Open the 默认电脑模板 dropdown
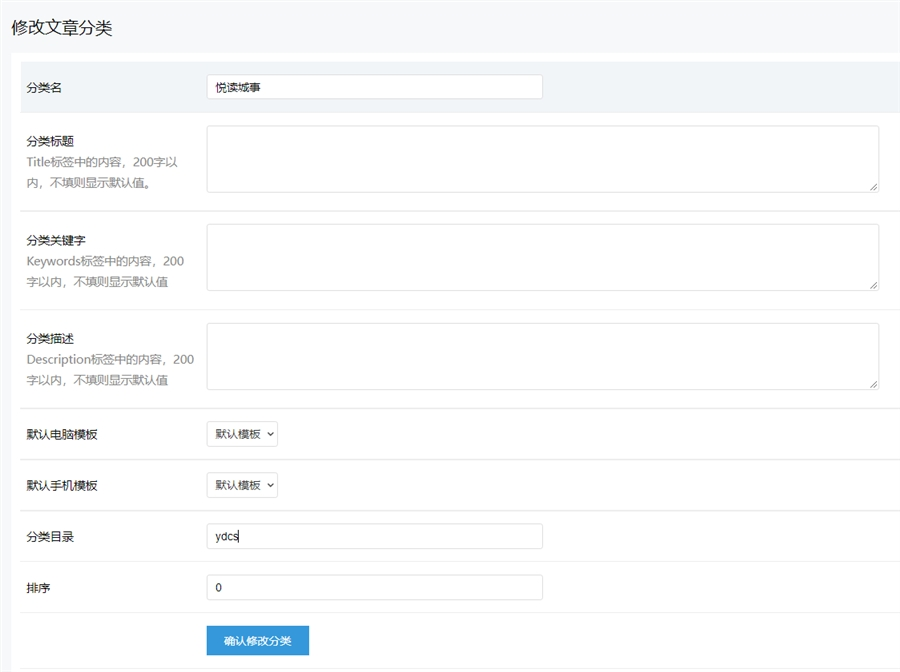 pyautogui.click(x=242, y=434)
